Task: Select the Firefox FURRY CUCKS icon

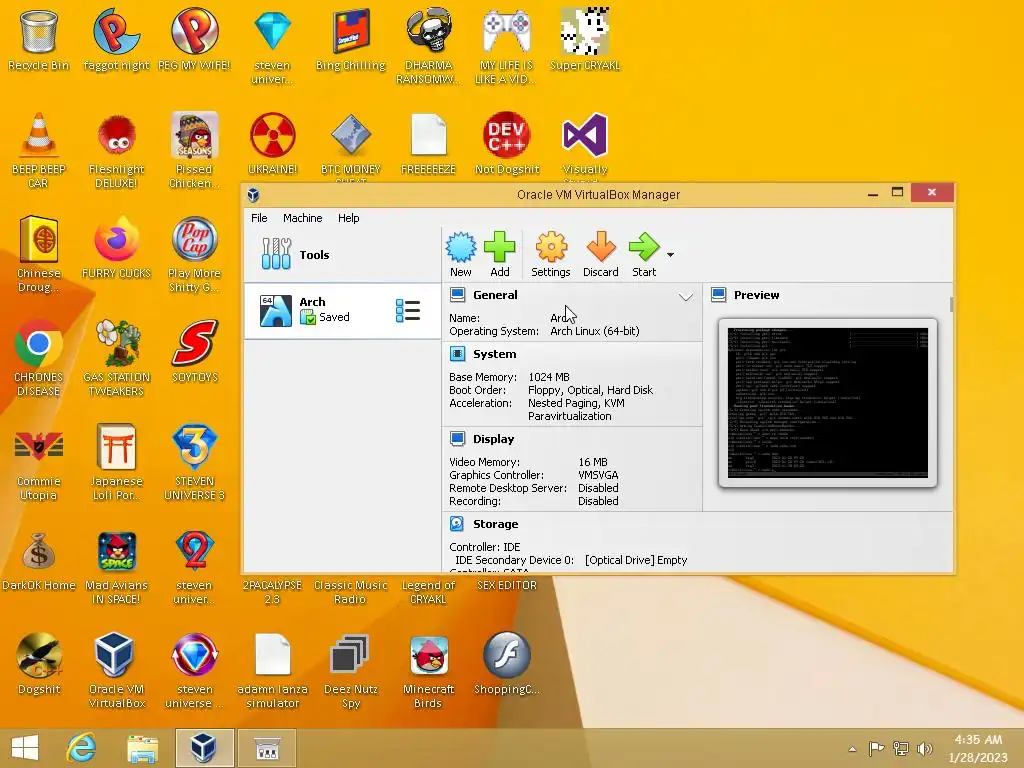Action: [x=116, y=248]
